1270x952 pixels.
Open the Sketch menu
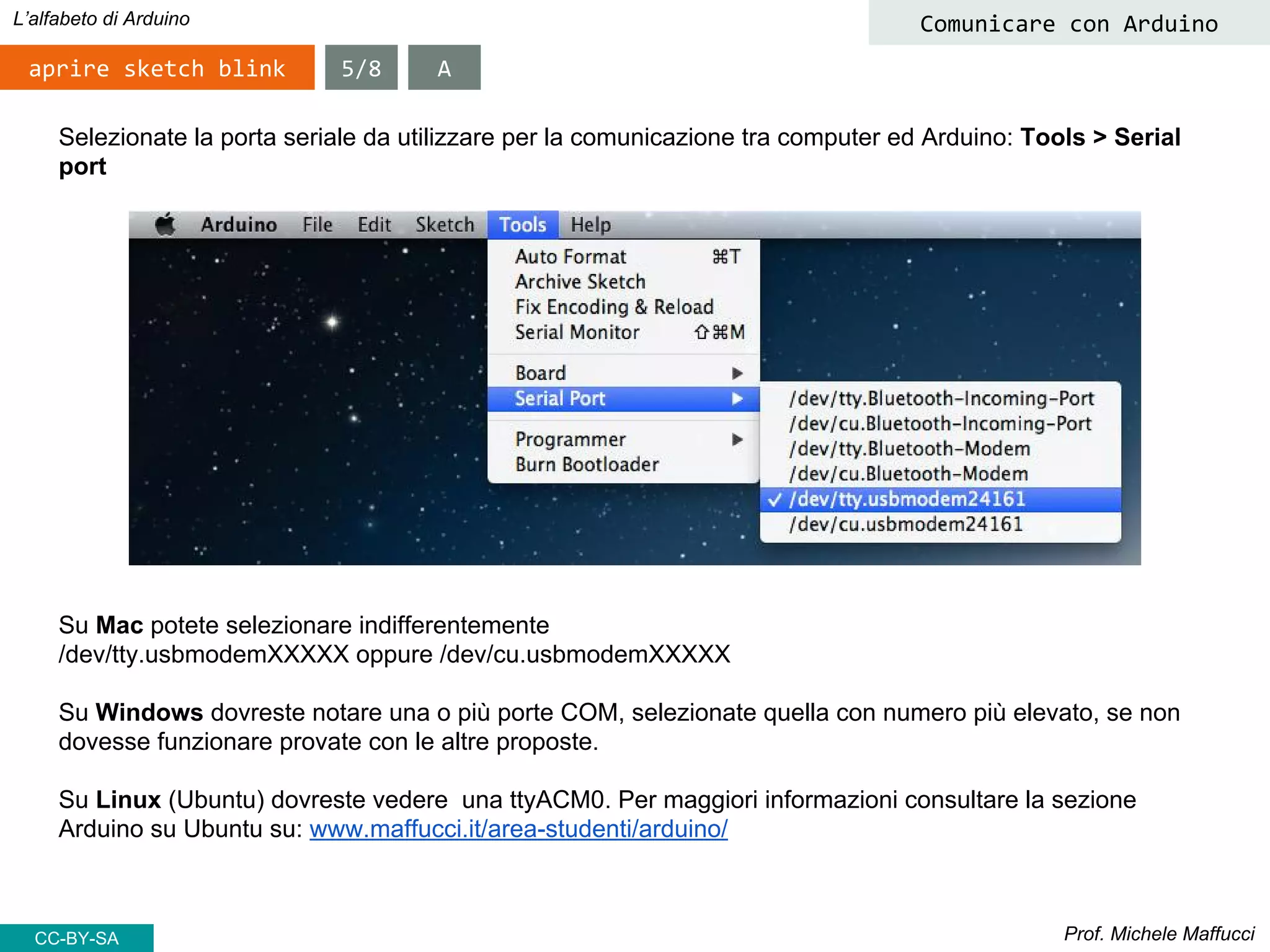(x=445, y=224)
